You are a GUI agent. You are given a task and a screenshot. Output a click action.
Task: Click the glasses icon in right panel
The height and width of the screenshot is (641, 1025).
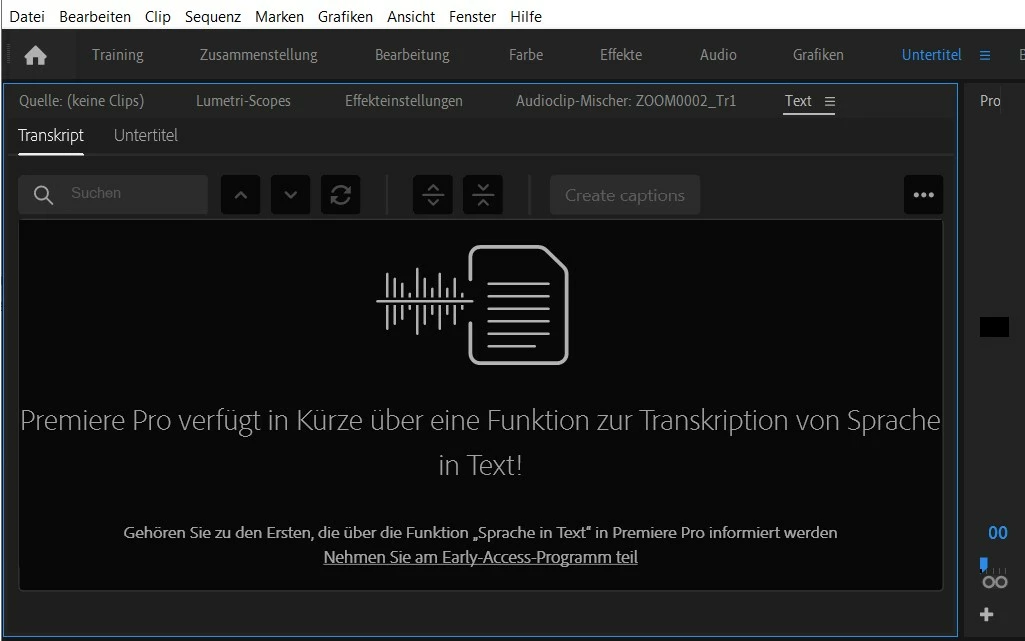coord(995,582)
